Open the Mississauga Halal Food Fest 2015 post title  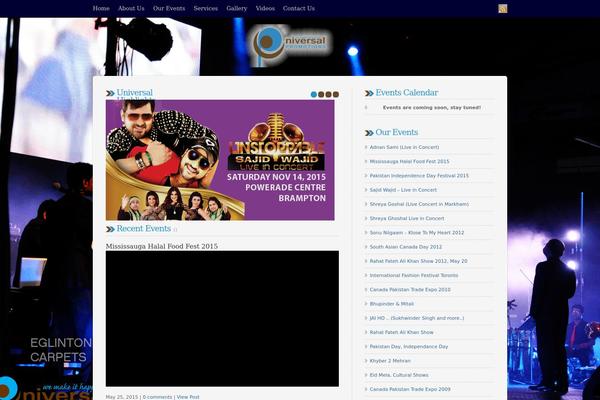161,246
